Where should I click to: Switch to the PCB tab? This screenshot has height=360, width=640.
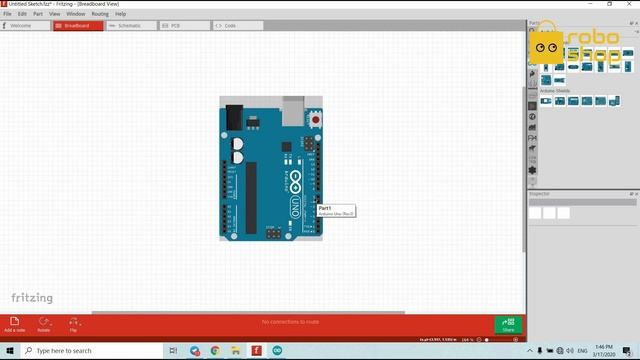tap(184, 26)
